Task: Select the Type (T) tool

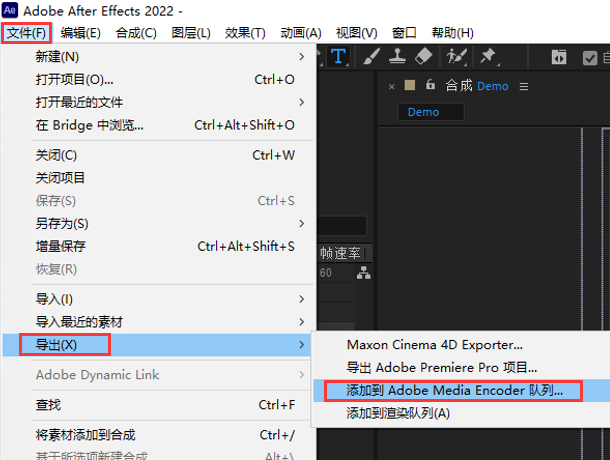Action: [338, 57]
